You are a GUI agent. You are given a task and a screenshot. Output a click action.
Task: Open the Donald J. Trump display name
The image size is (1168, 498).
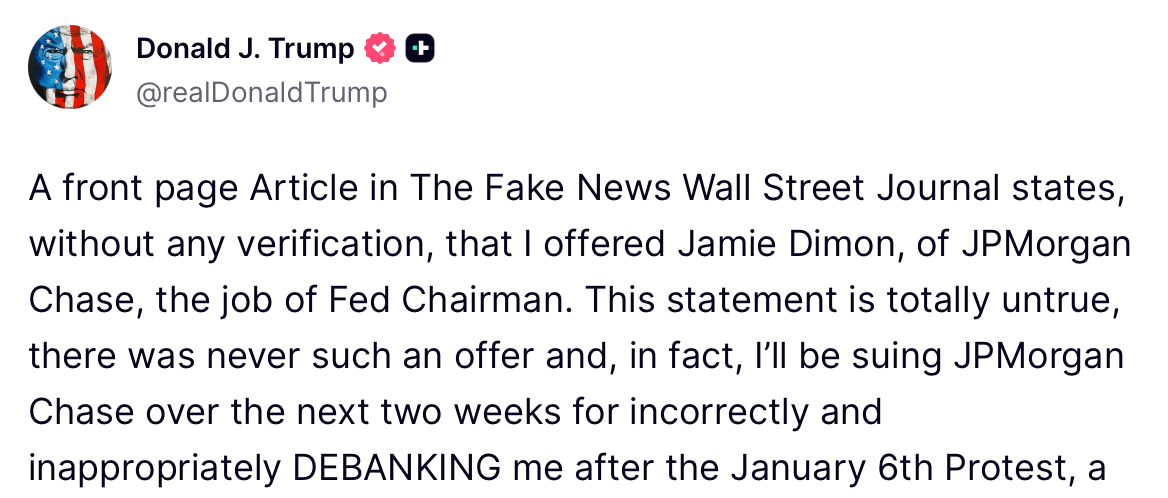click(x=245, y=48)
